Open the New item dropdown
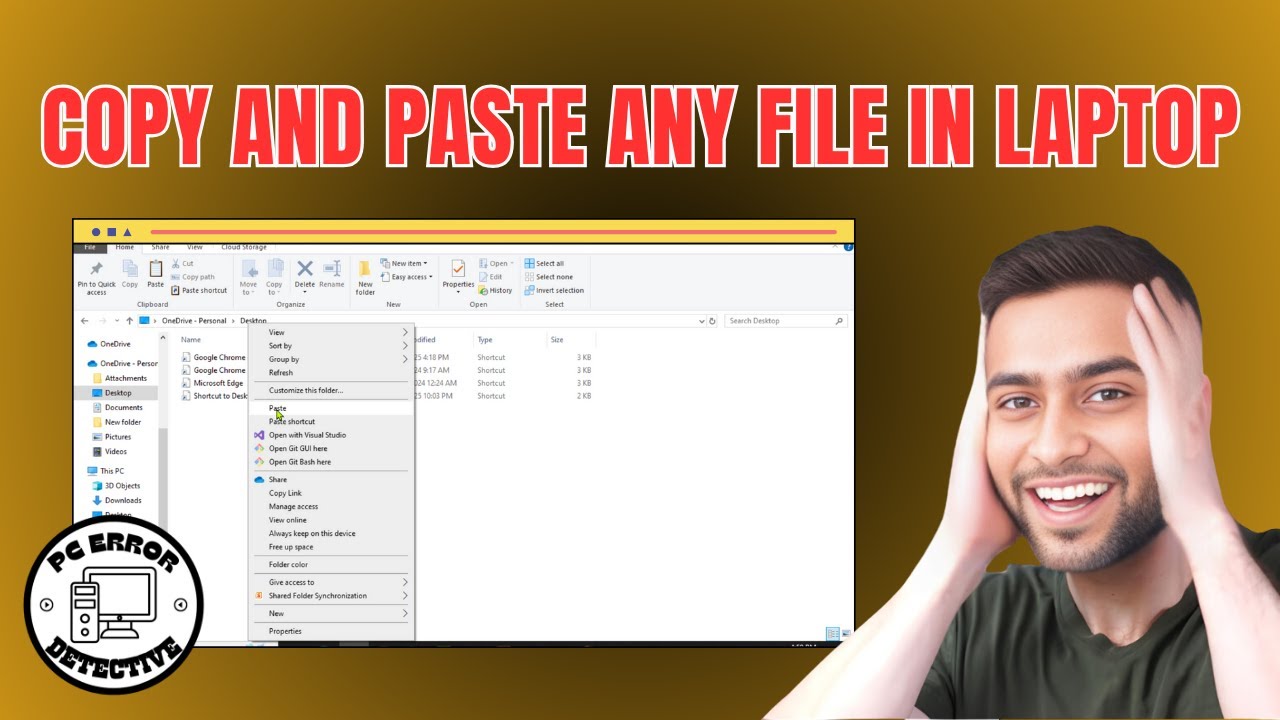 pyautogui.click(x=402, y=264)
